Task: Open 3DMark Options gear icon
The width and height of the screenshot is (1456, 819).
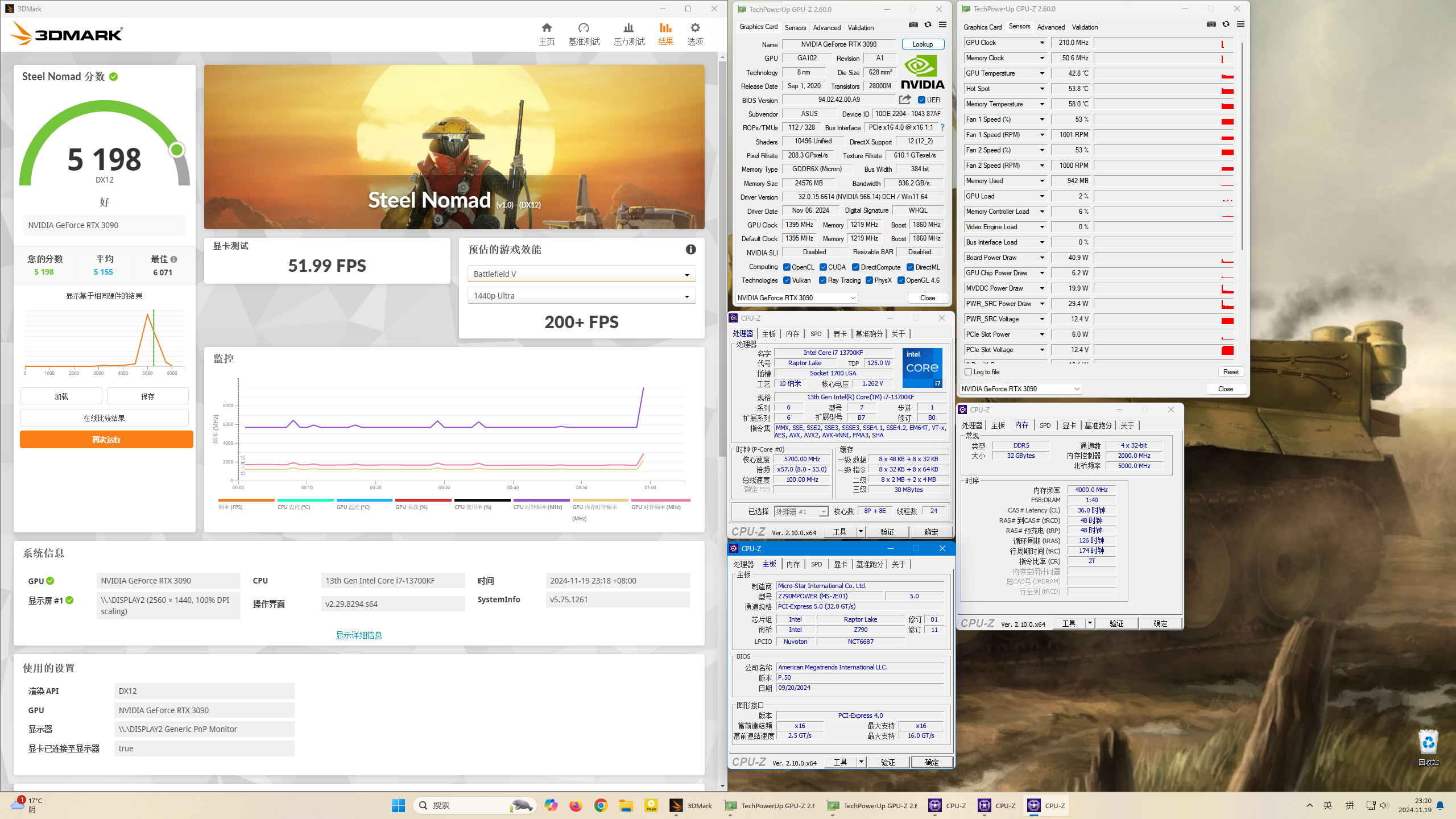Action: pos(695,28)
